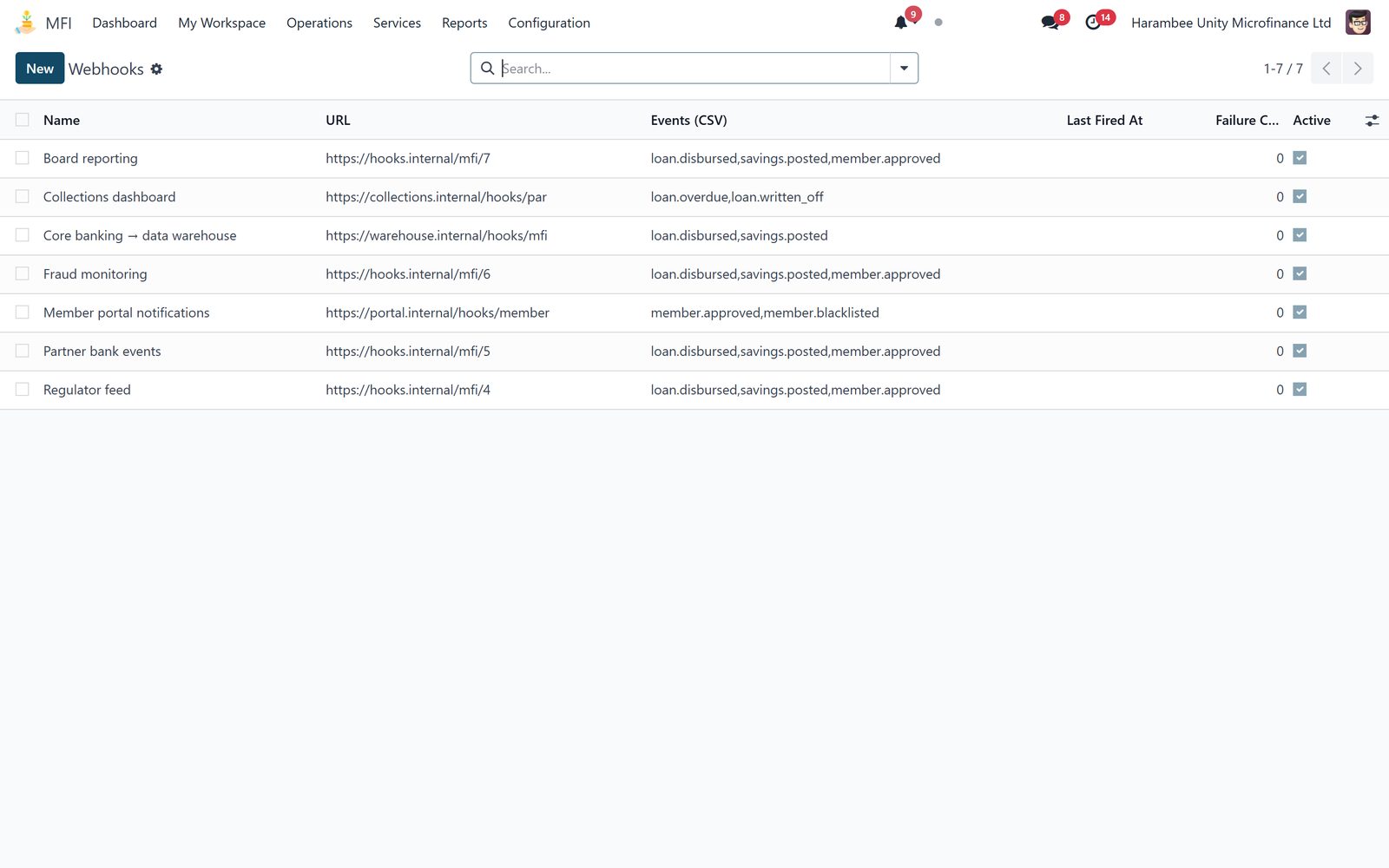Open the Configuration menu
1389x868 pixels.
pyautogui.click(x=549, y=23)
